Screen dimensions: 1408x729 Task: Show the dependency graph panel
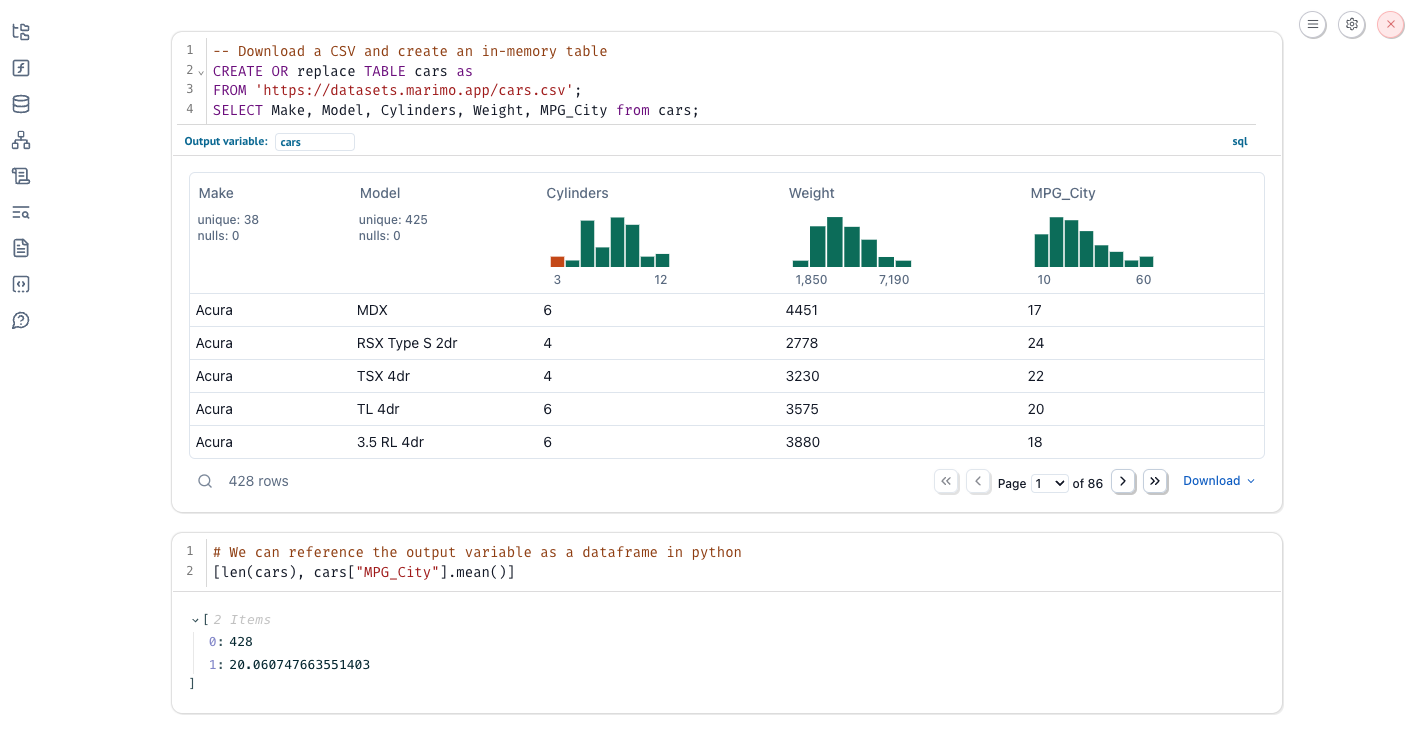coord(20,140)
